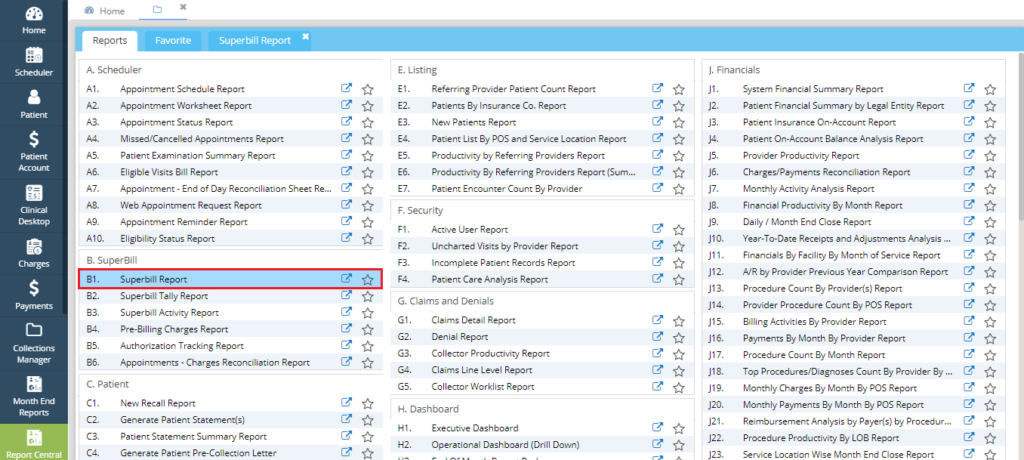Open Superbill Tally Report in a new window

tap(347, 295)
